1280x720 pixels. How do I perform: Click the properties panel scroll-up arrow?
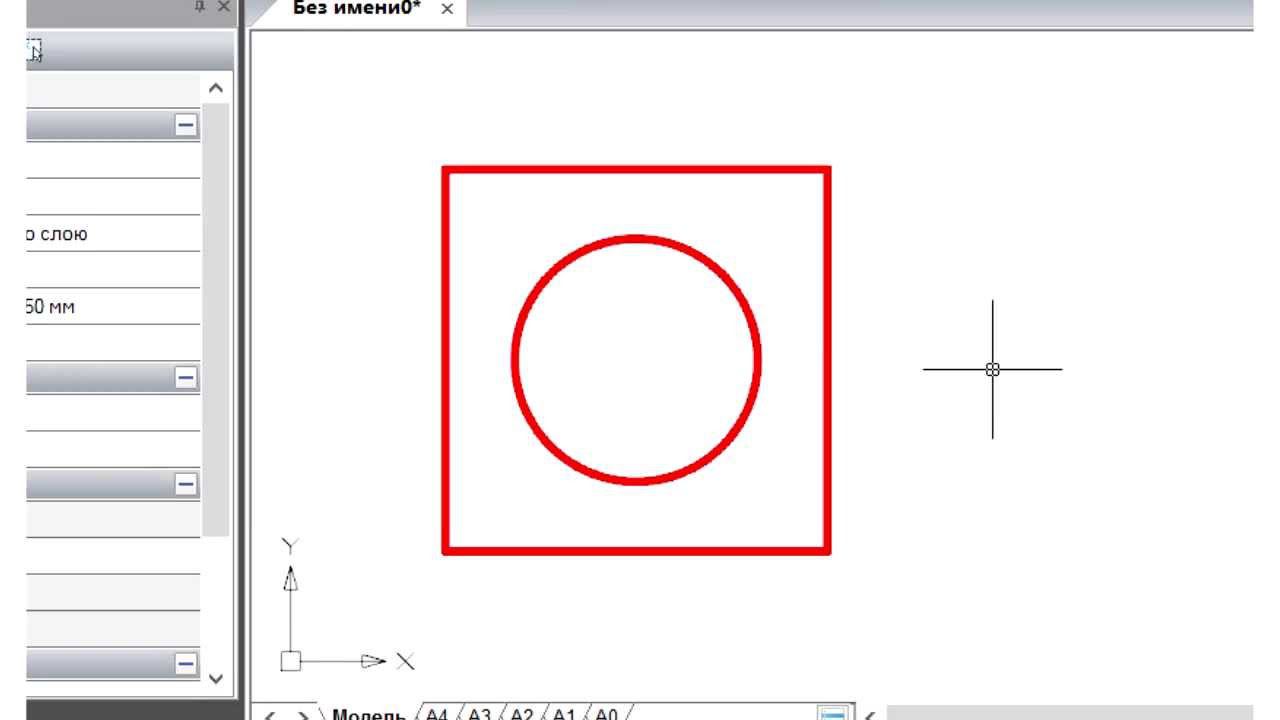point(216,88)
